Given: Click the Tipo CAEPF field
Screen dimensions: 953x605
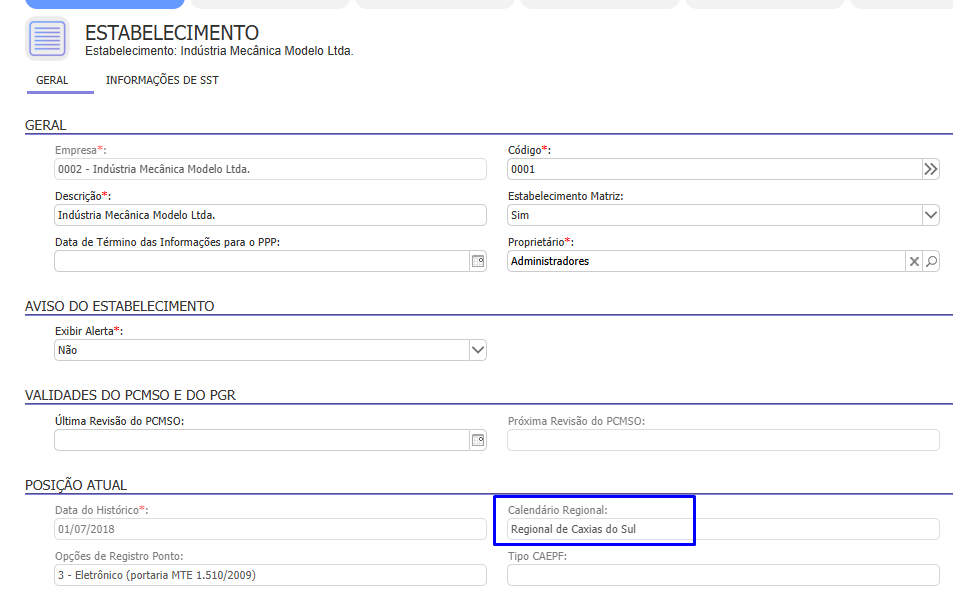Looking at the screenshot, I should tap(723, 575).
